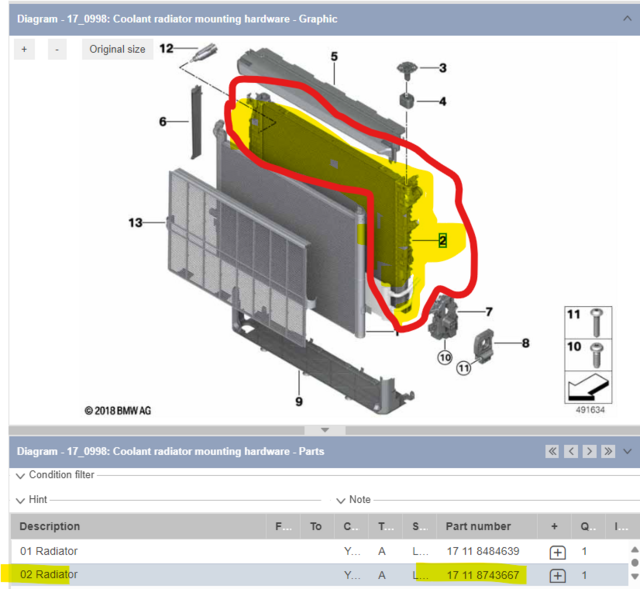This screenshot has height=589, width=640.
Task: Sort by Part number column header
Action: (x=479, y=526)
